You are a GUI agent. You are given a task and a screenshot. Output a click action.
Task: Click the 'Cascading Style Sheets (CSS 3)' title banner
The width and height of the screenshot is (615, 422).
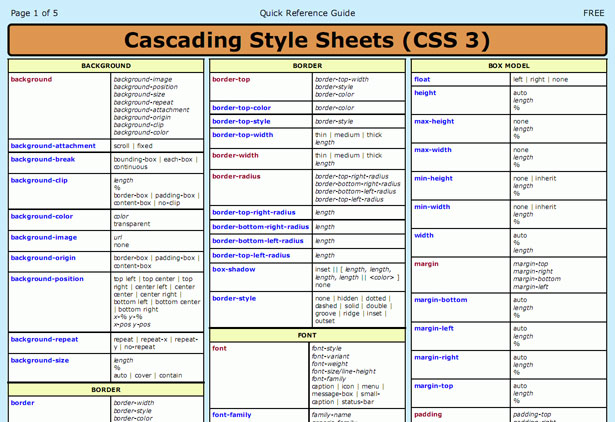pyautogui.click(x=308, y=40)
